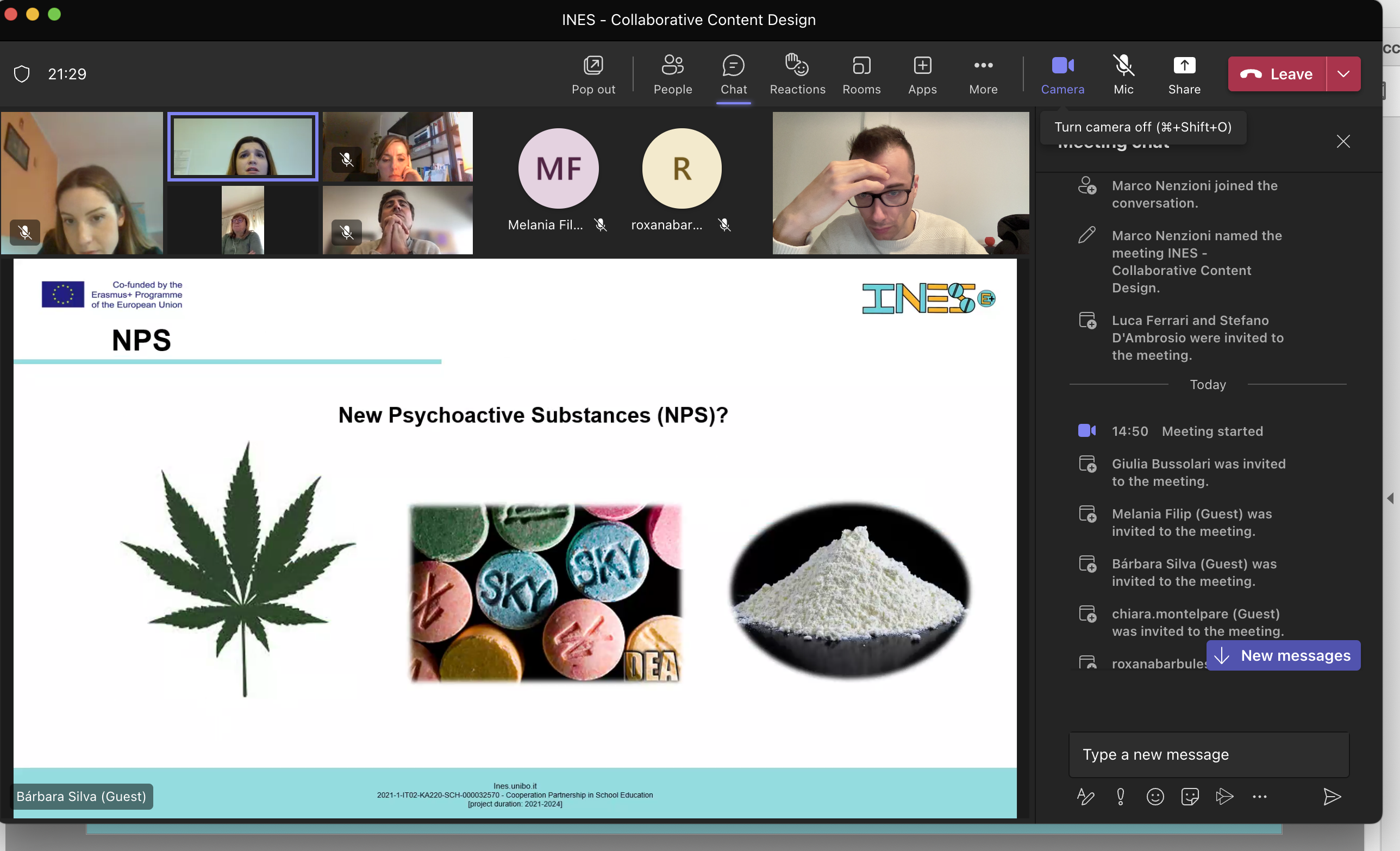
Task: Share your screen content
Action: tap(1184, 74)
